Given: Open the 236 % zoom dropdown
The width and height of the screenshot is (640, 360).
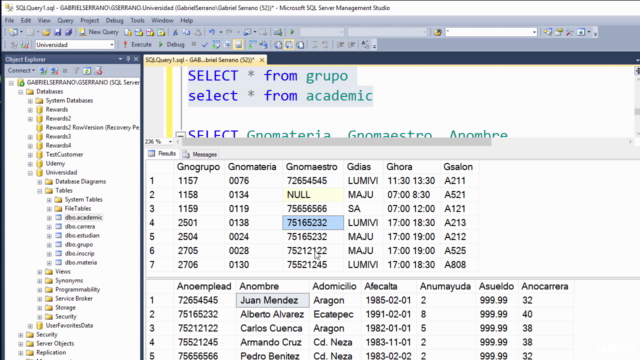Looking at the screenshot, I should (170, 142).
